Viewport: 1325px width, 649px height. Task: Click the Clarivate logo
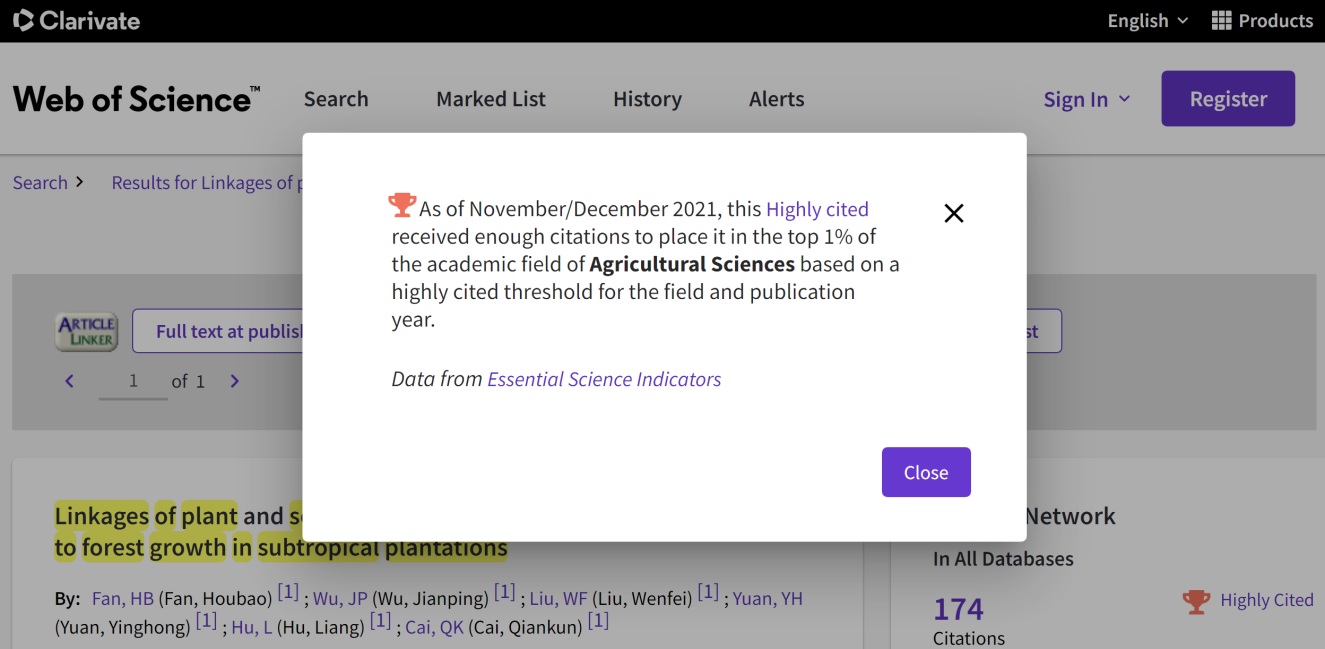(77, 20)
